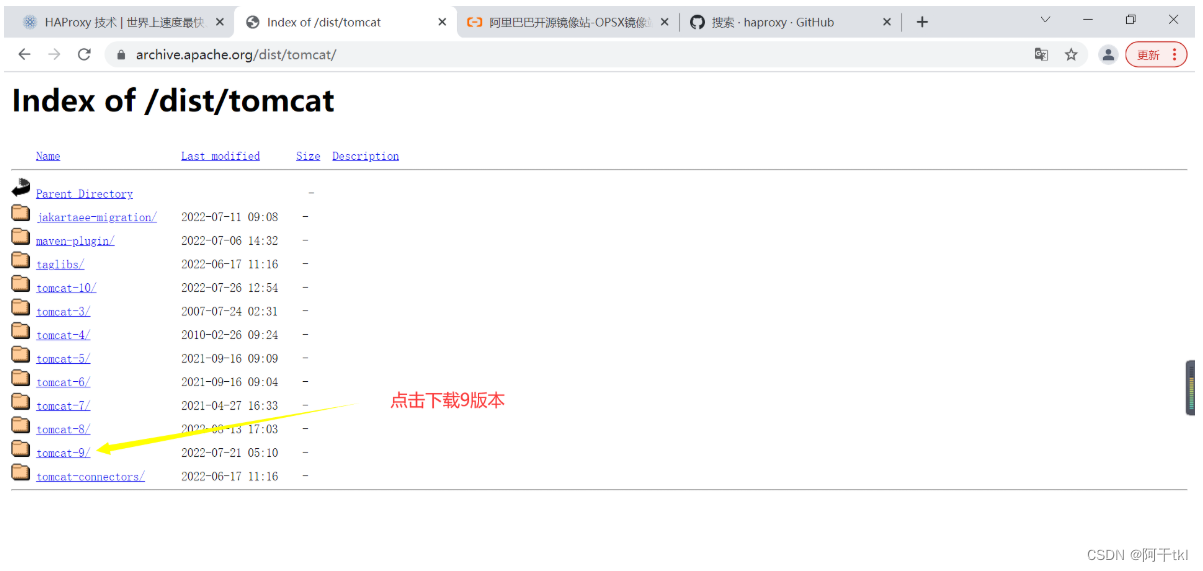Sort by the Name column header

coord(48,156)
